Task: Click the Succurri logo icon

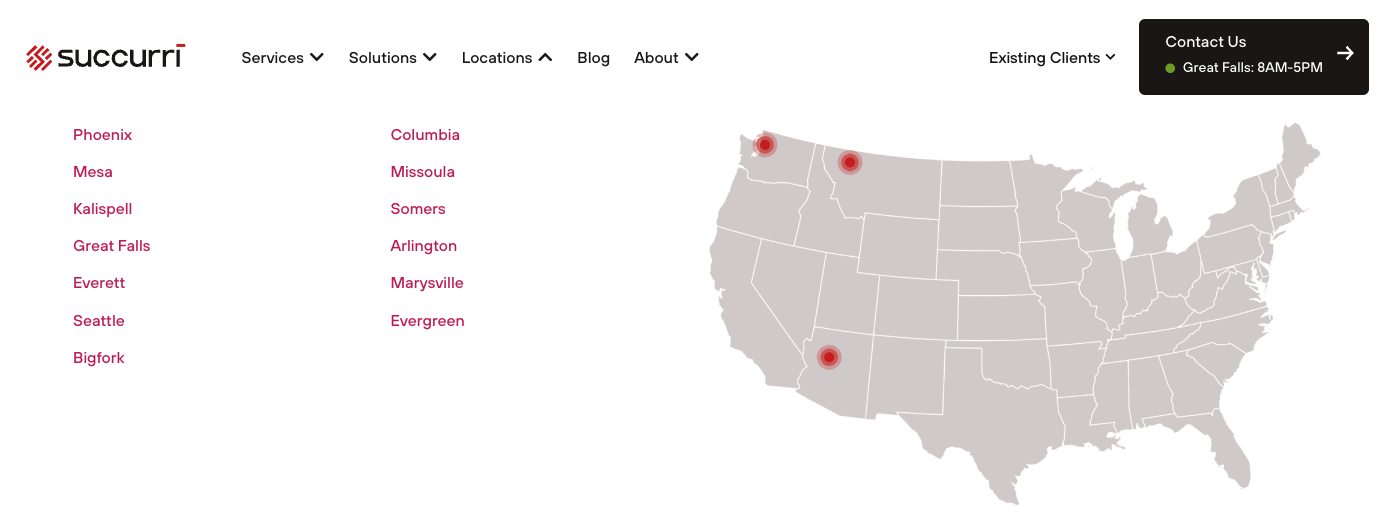Action: (39, 58)
